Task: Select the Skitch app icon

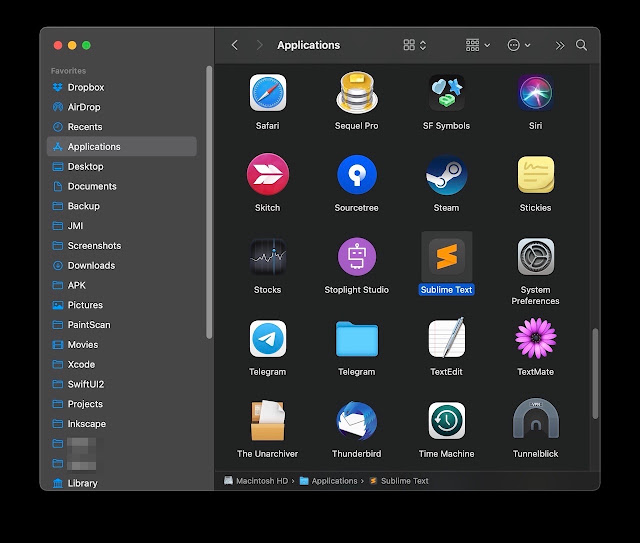Action: pos(268,175)
